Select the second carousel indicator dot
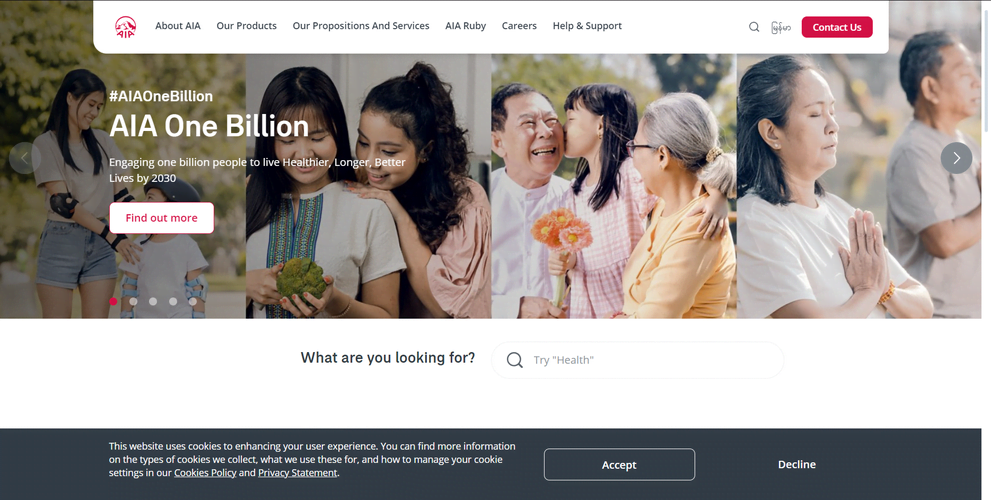991x500 pixels. pos(133,302)
